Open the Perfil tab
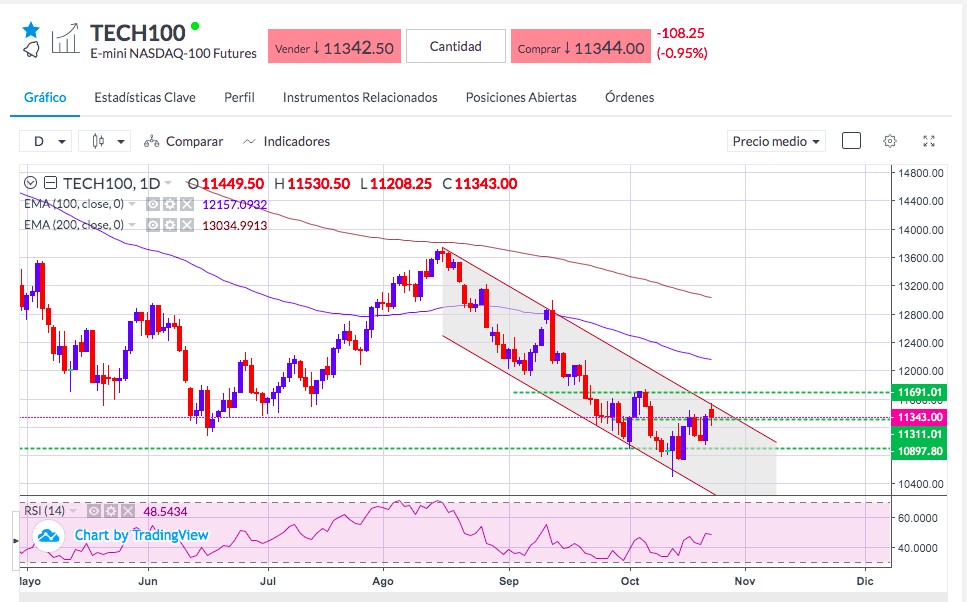The width and height of the screenshot is (967, 602). (x=239, y=97)
